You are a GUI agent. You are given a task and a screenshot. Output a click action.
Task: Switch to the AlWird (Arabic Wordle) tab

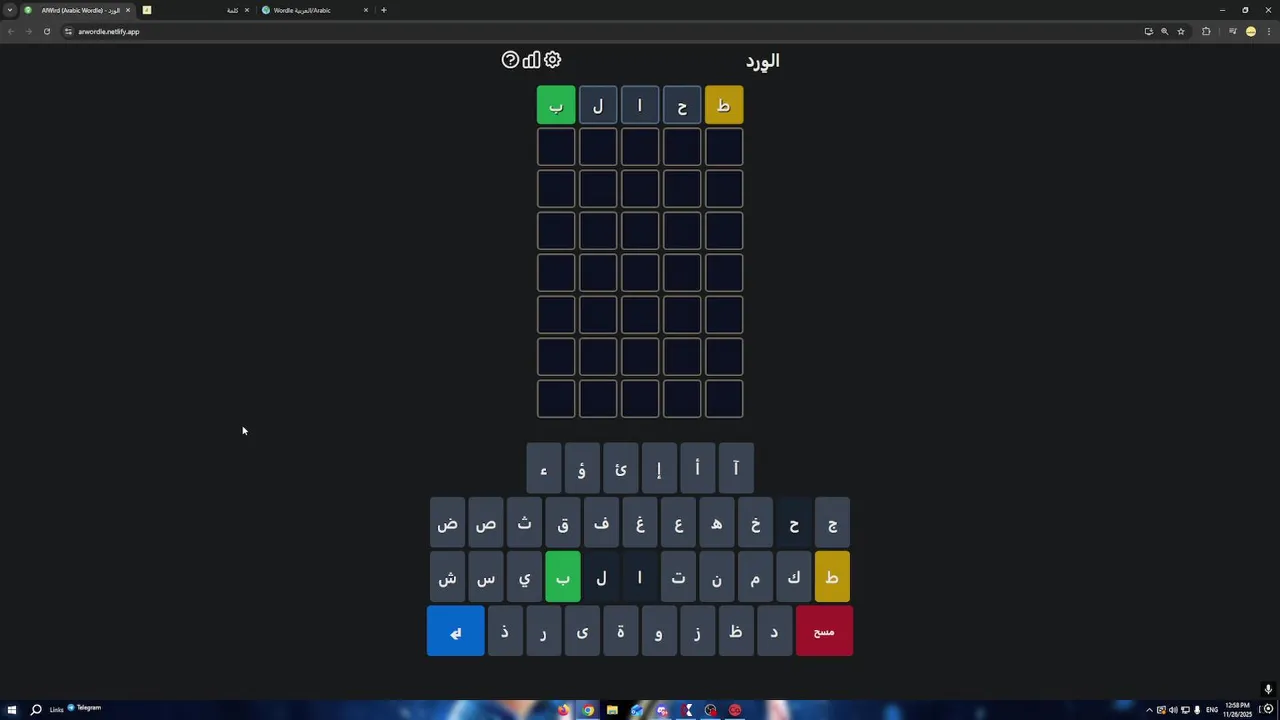80,10
